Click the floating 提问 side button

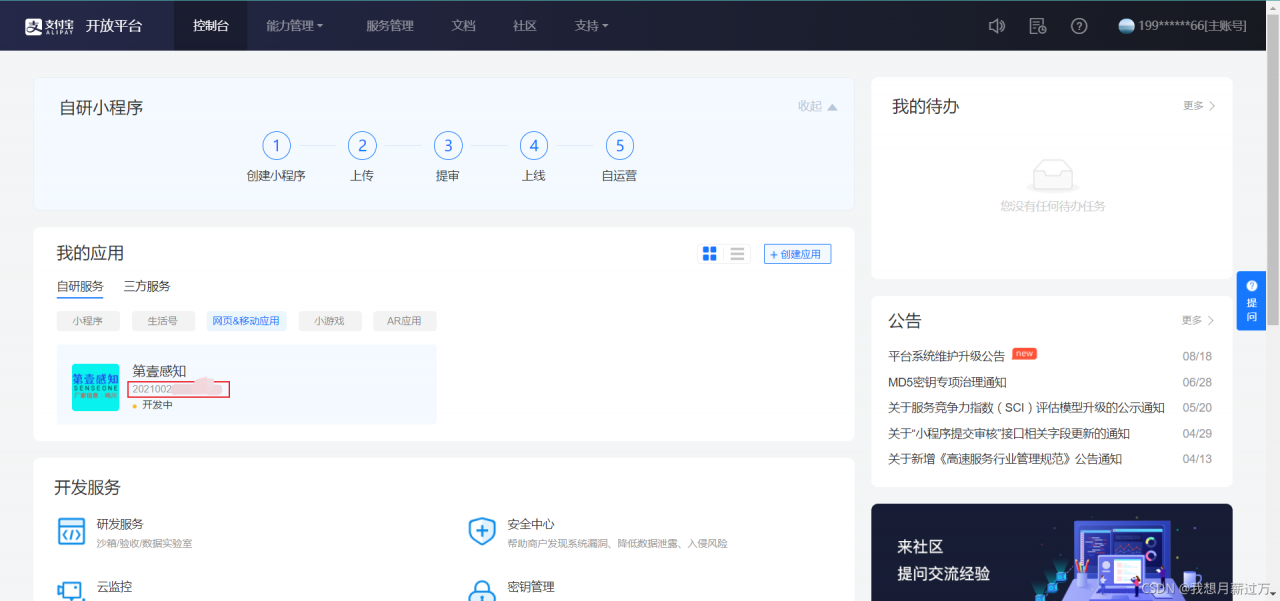click(x=1251, y=300)
